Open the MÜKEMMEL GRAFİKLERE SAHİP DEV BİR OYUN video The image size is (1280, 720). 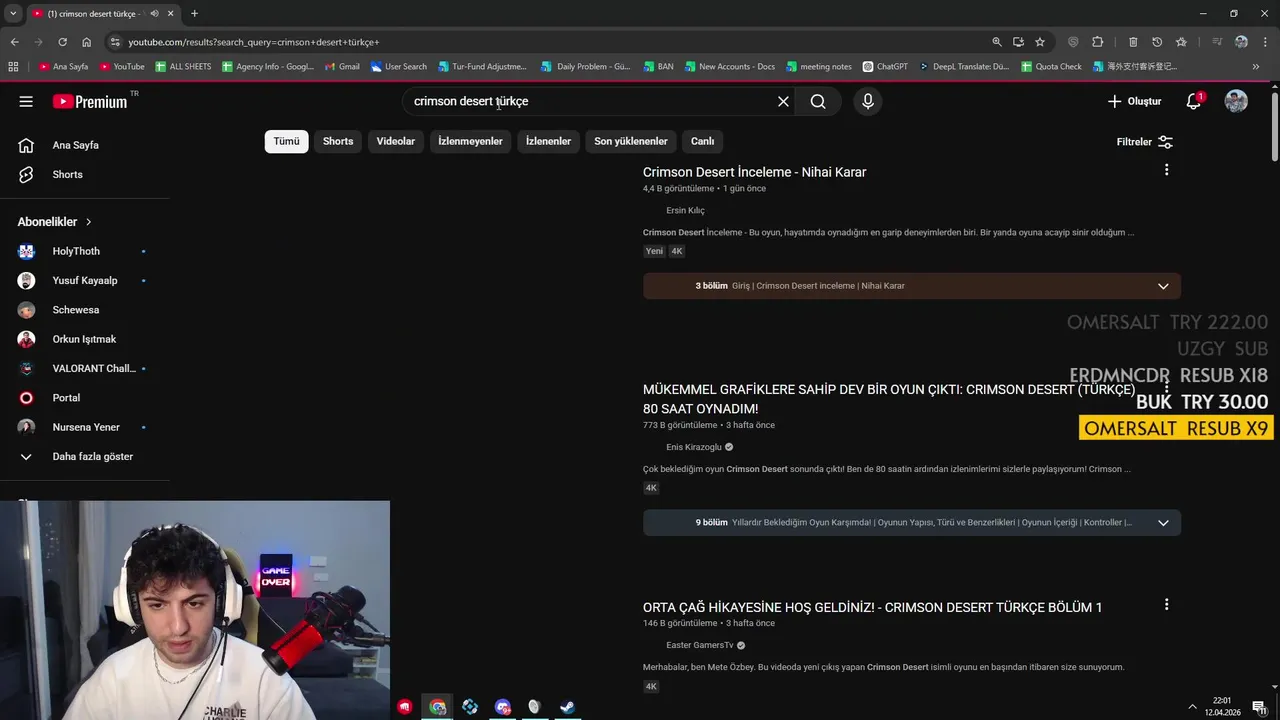coord(889,399)
